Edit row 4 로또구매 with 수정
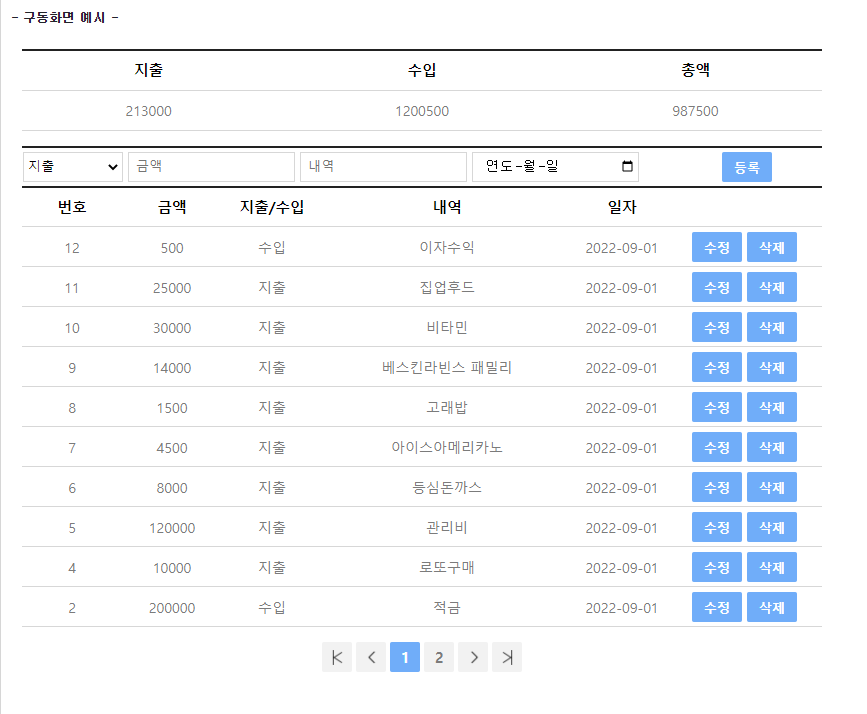867x714 pixels. (x=717, y=567)
